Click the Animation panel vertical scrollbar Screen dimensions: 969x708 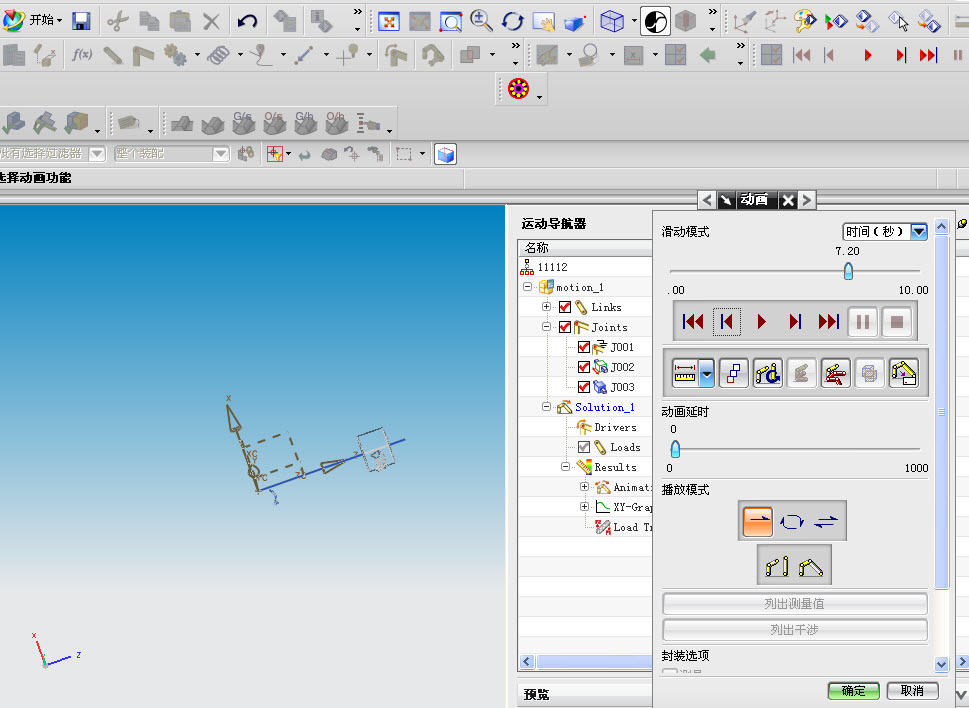point(942,412)
